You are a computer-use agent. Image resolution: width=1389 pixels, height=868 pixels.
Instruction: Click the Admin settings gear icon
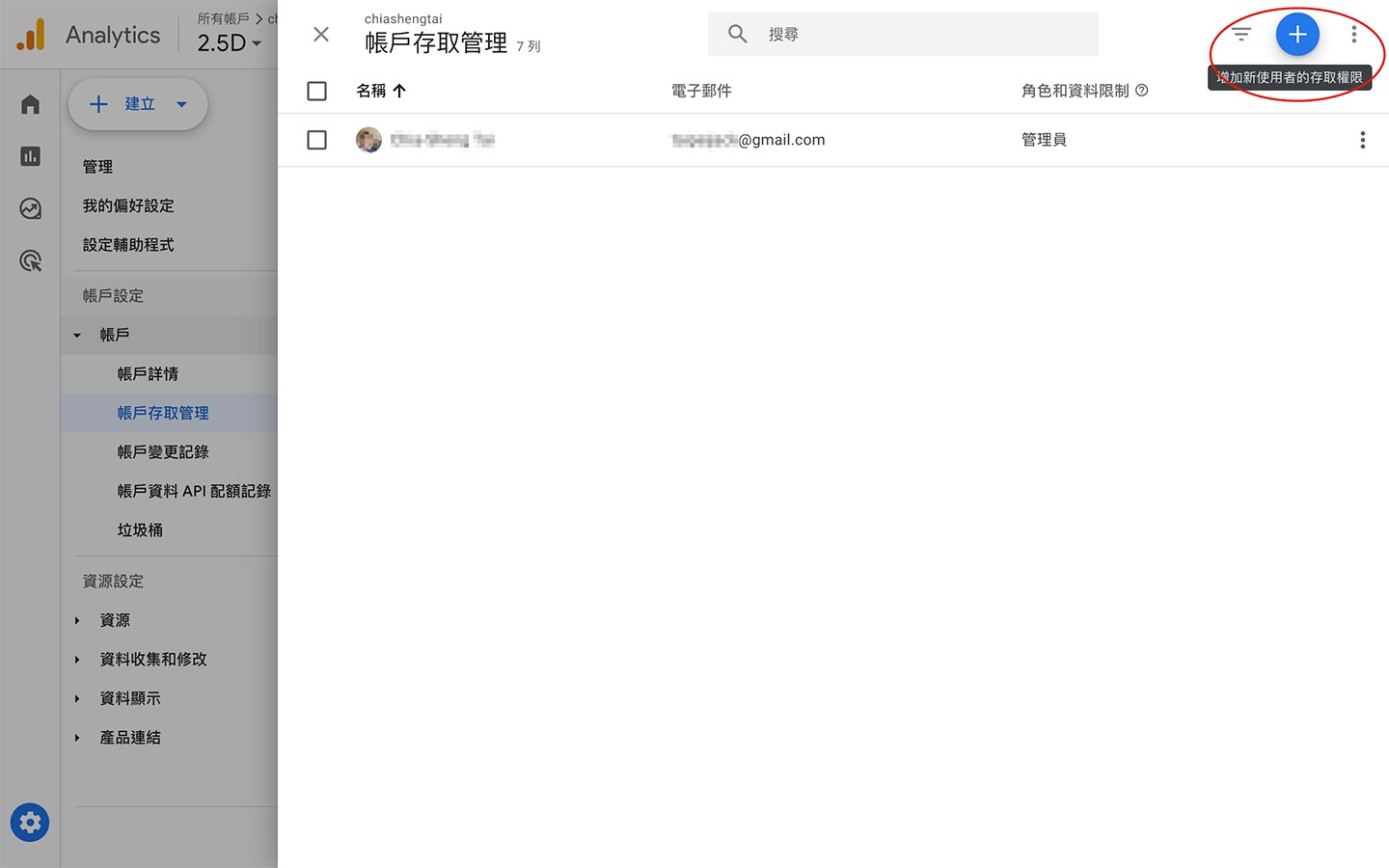[x=29, y=822]
